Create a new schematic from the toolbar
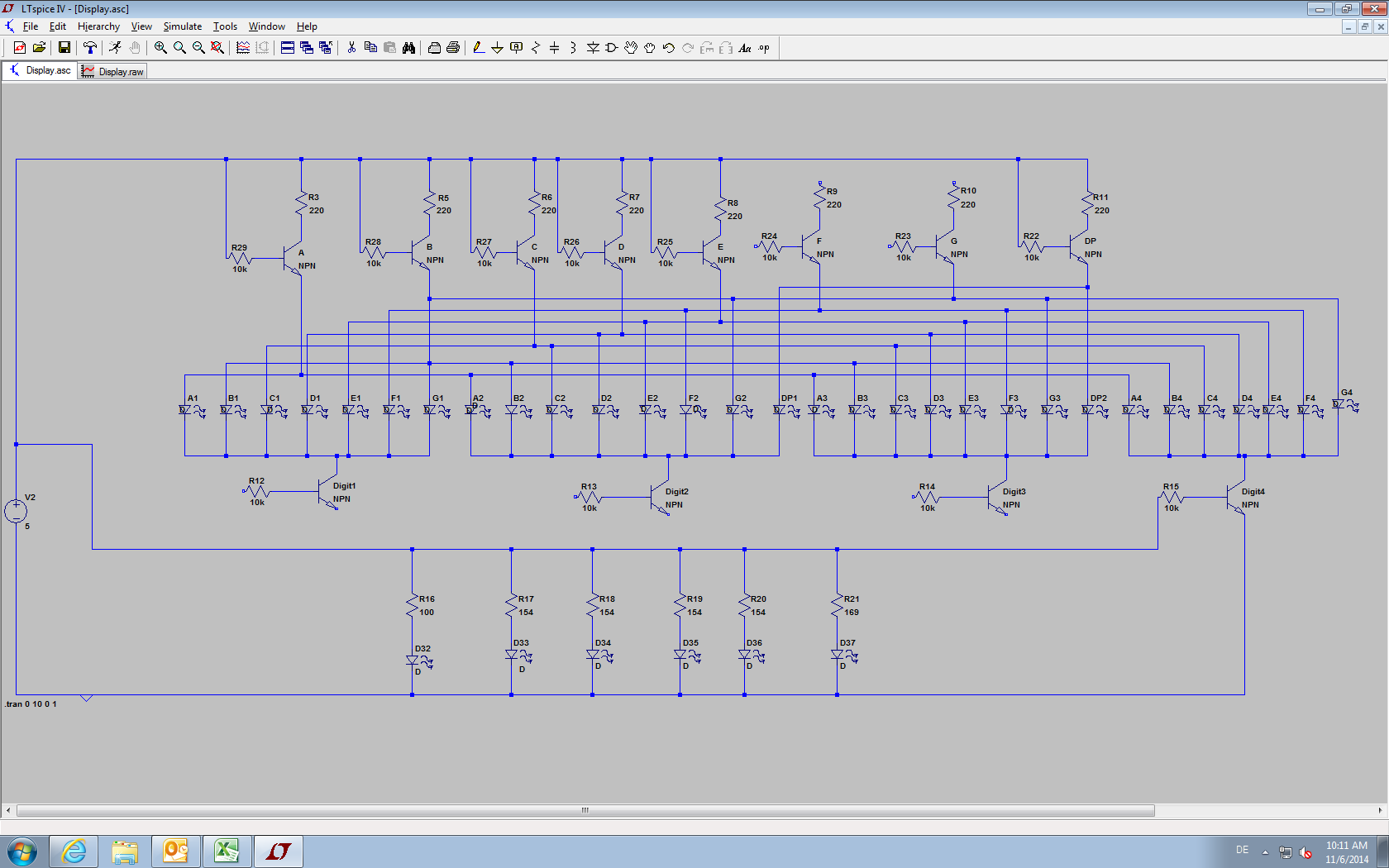 pos(20,48)
